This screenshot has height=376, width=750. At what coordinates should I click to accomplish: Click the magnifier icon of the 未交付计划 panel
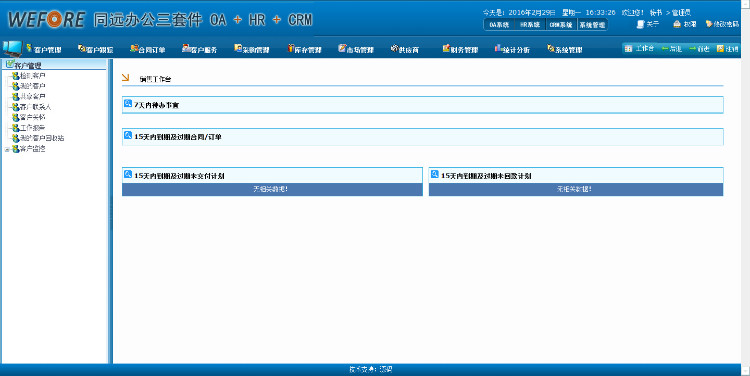coord(128,175)
